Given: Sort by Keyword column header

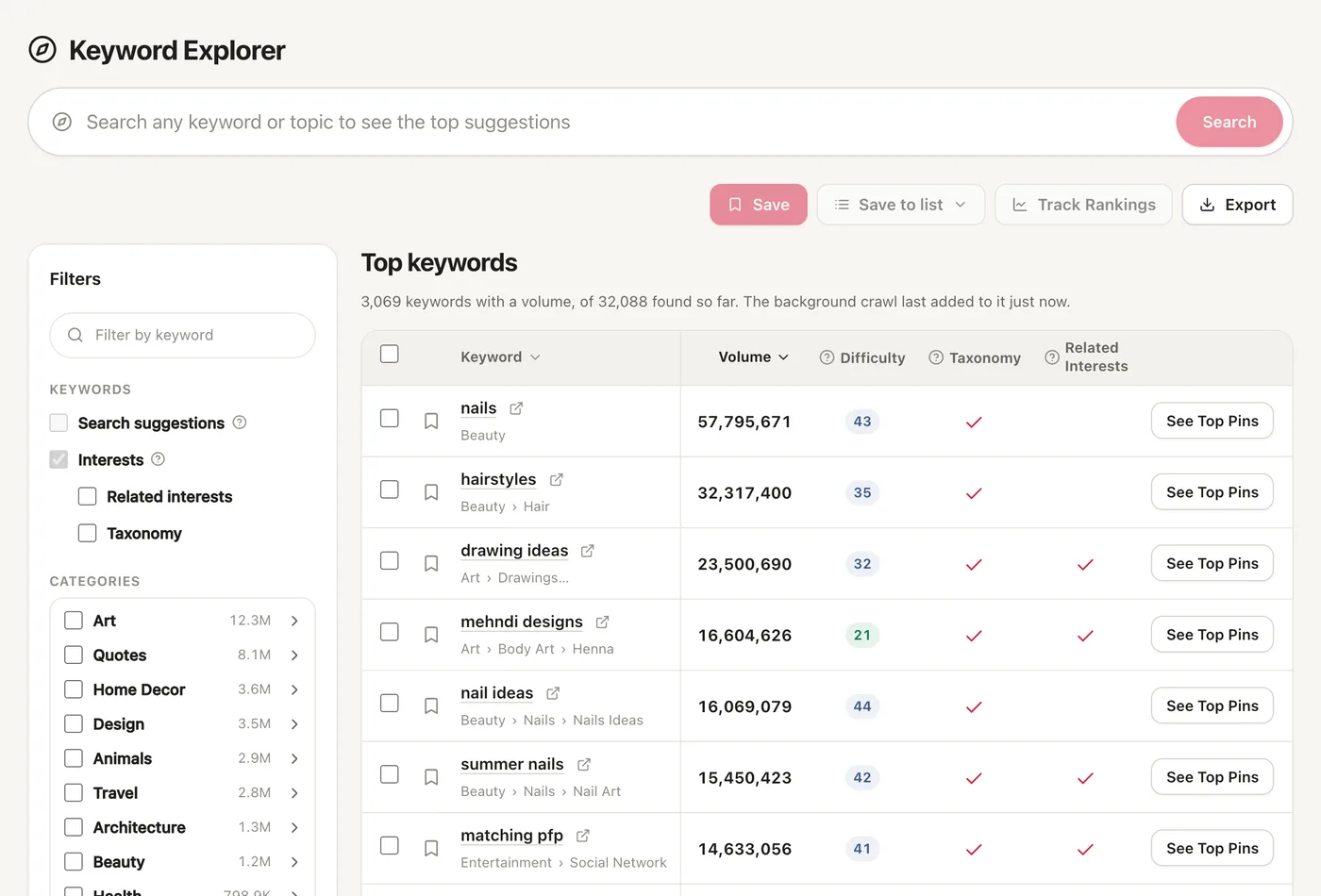Looking at the screenshot, I should tap(500, 357).
